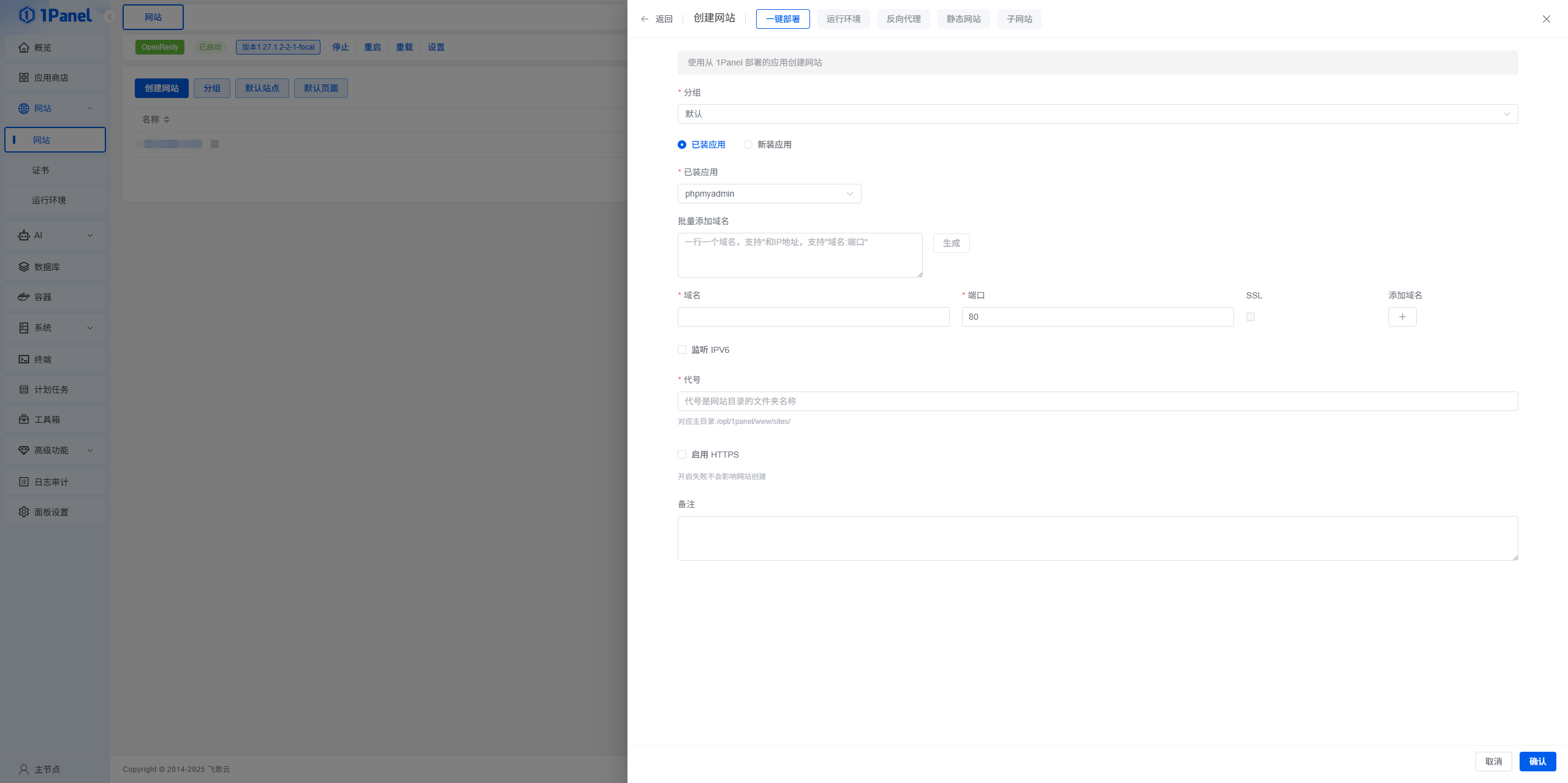
Task: Open 面板设置 via the gear icon
Action: tap(24, 512)
